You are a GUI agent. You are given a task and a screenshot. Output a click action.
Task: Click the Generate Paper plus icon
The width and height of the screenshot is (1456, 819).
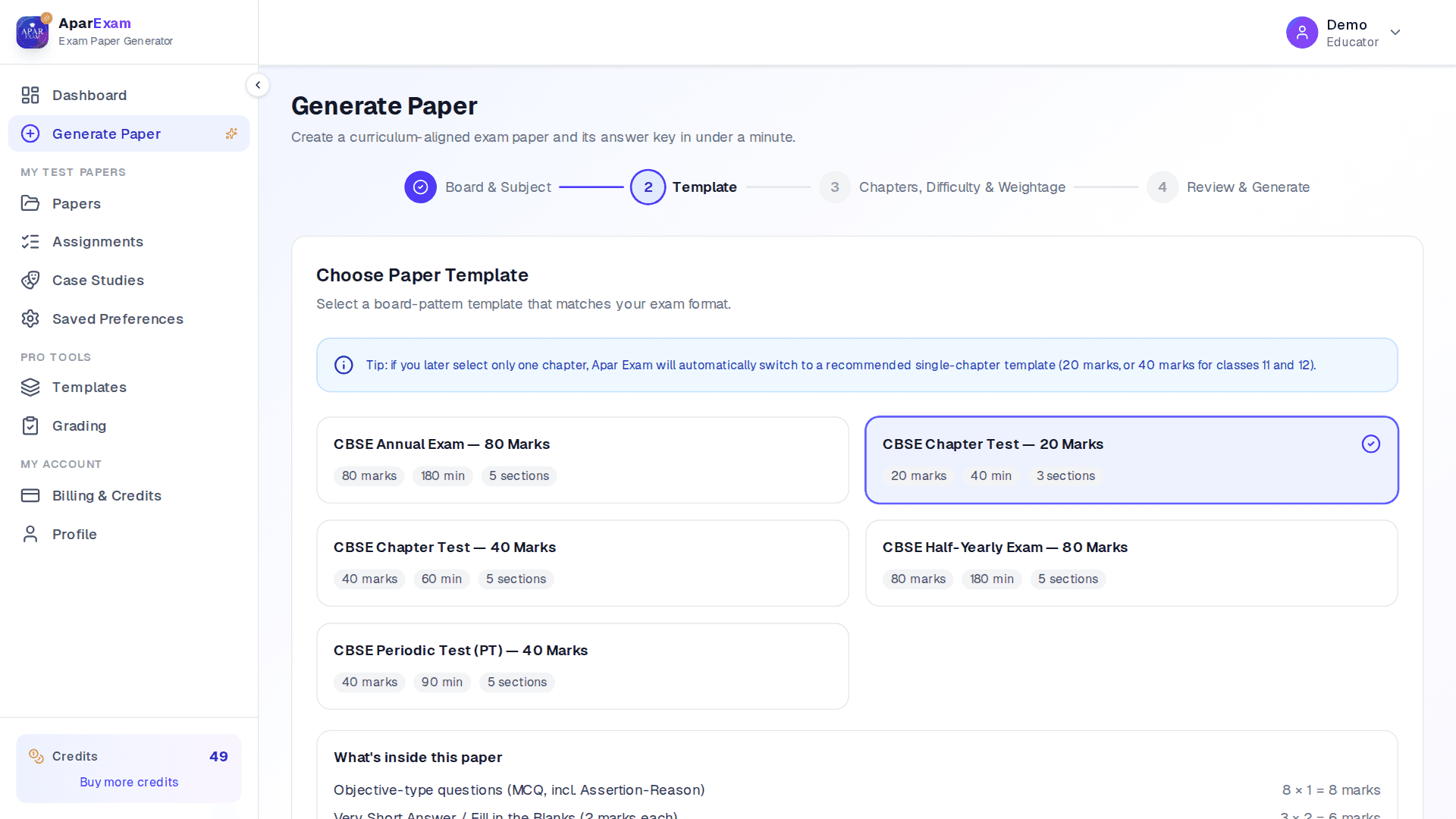[30, 133]
